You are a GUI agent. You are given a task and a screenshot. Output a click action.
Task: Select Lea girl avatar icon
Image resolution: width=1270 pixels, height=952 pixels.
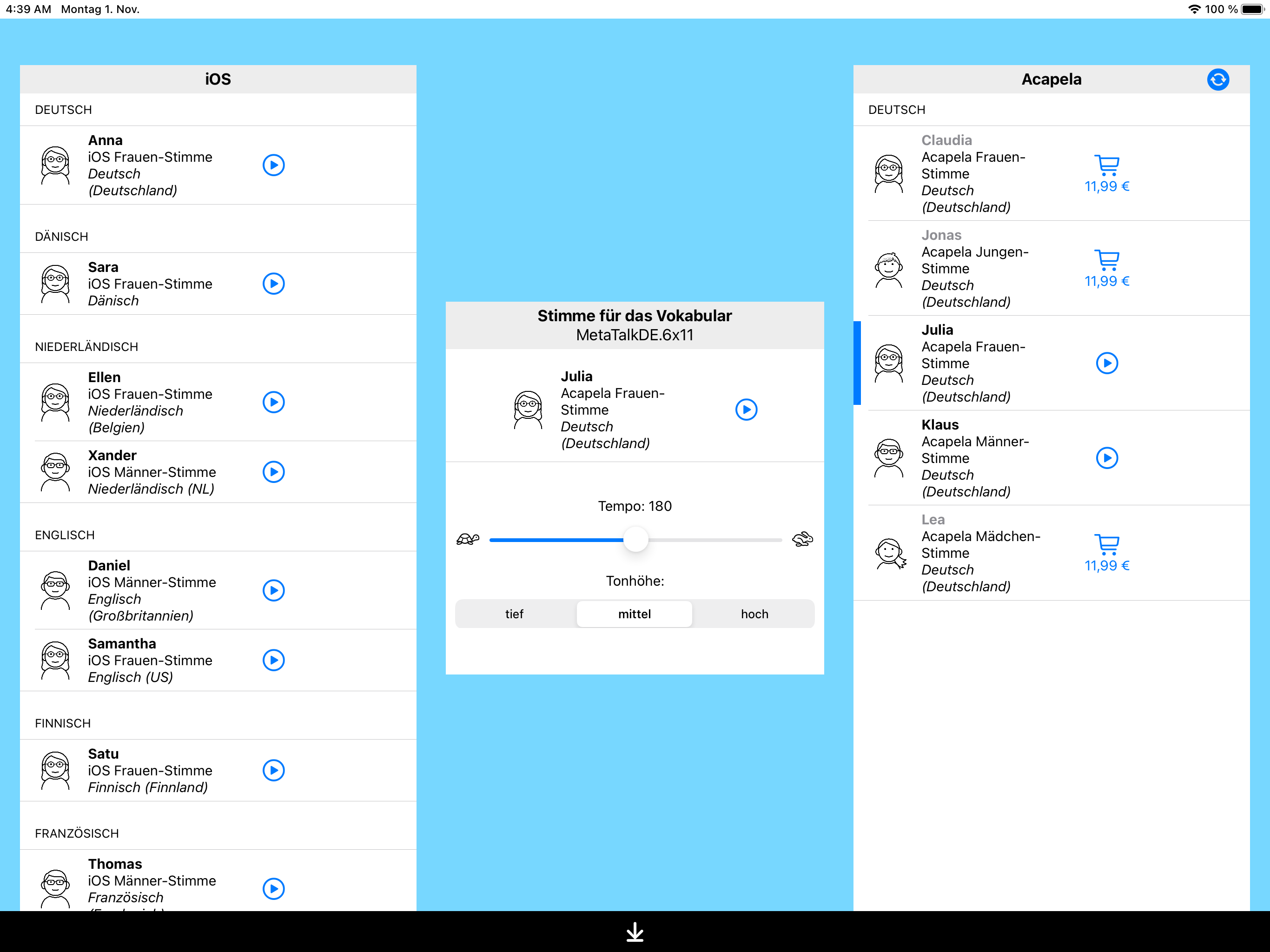[x=891, y=553]
